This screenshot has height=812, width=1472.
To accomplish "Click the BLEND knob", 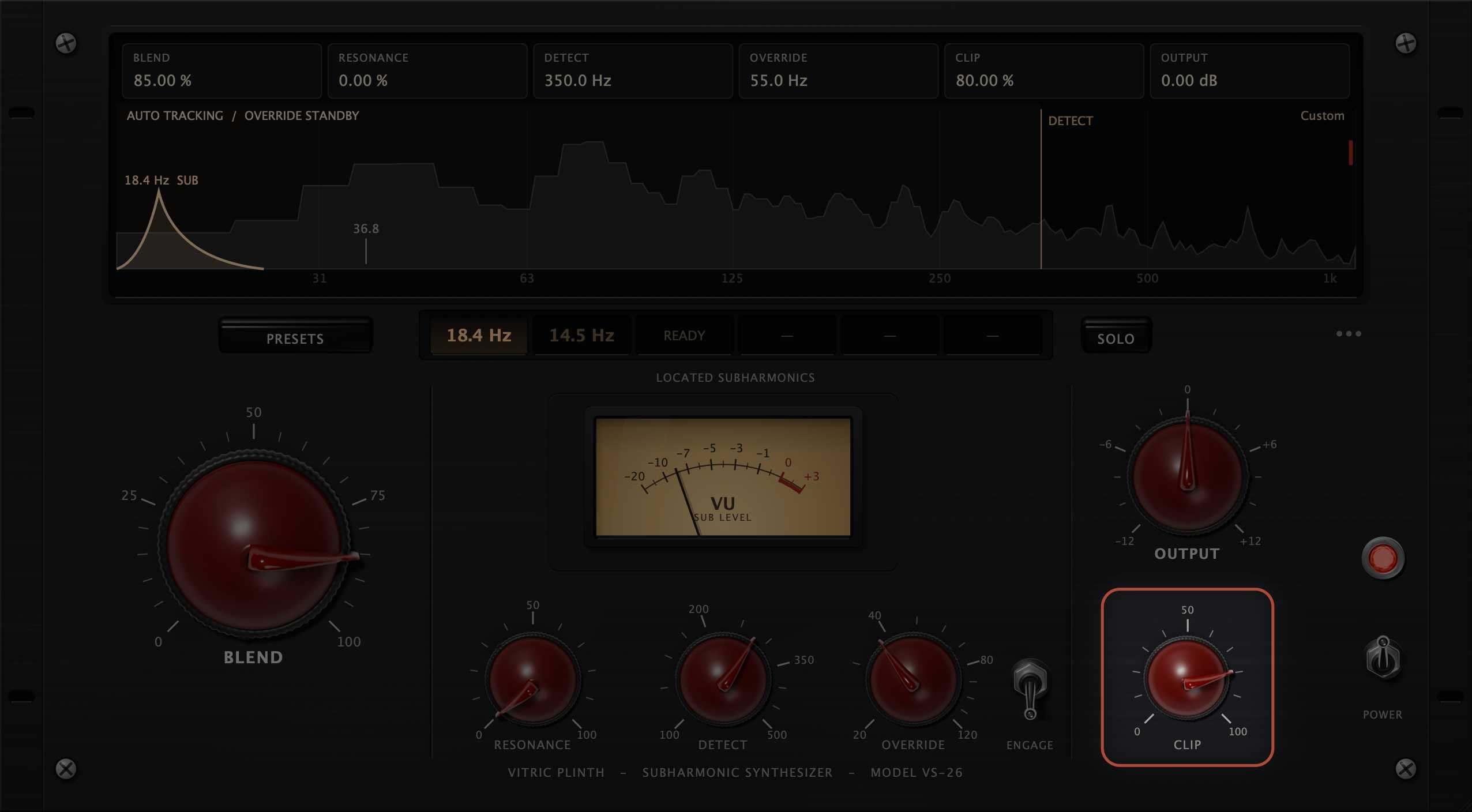I will (x=254, y=545).
